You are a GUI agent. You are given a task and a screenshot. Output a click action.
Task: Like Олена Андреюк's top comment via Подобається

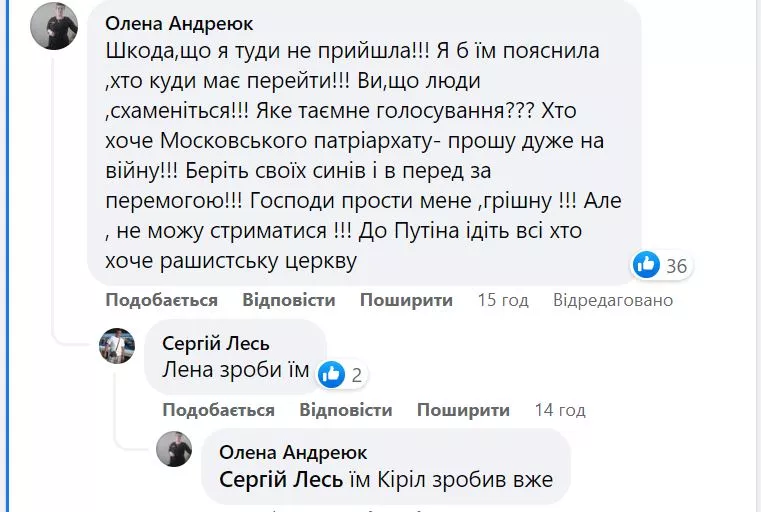tap(162, 300)
